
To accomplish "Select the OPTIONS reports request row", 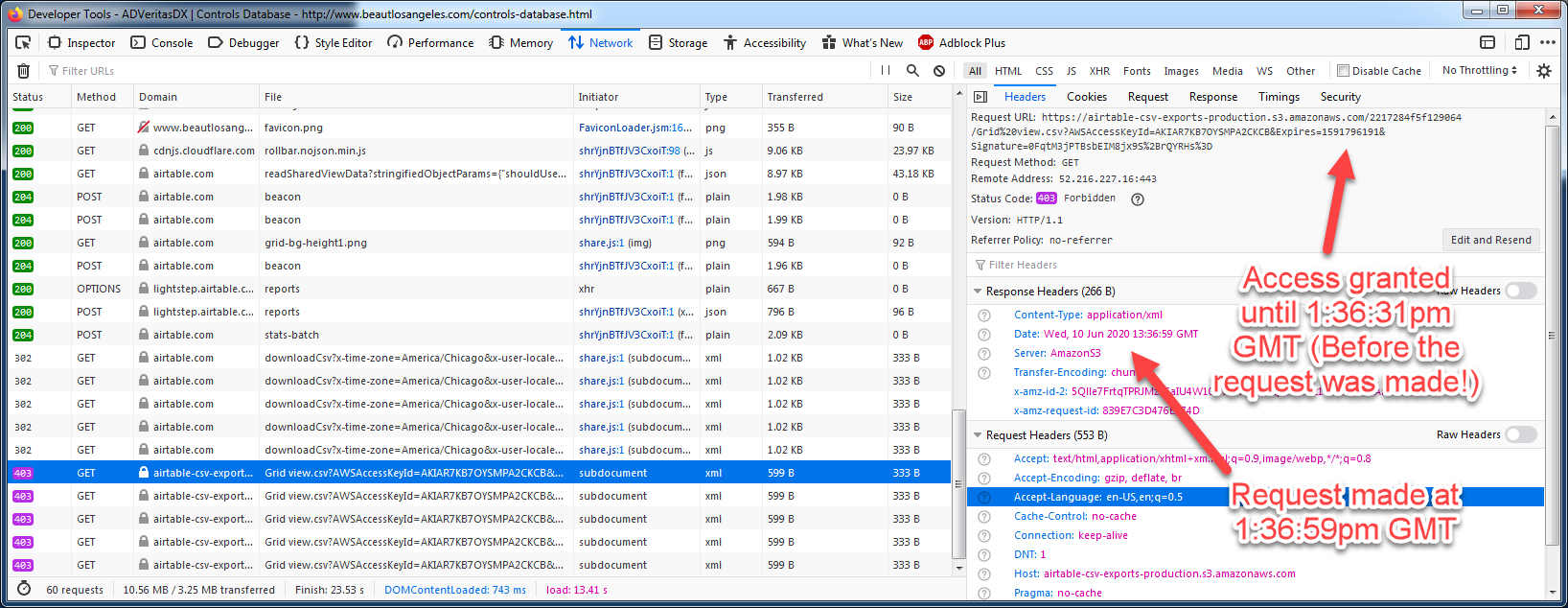I will [x=479, y=289].
